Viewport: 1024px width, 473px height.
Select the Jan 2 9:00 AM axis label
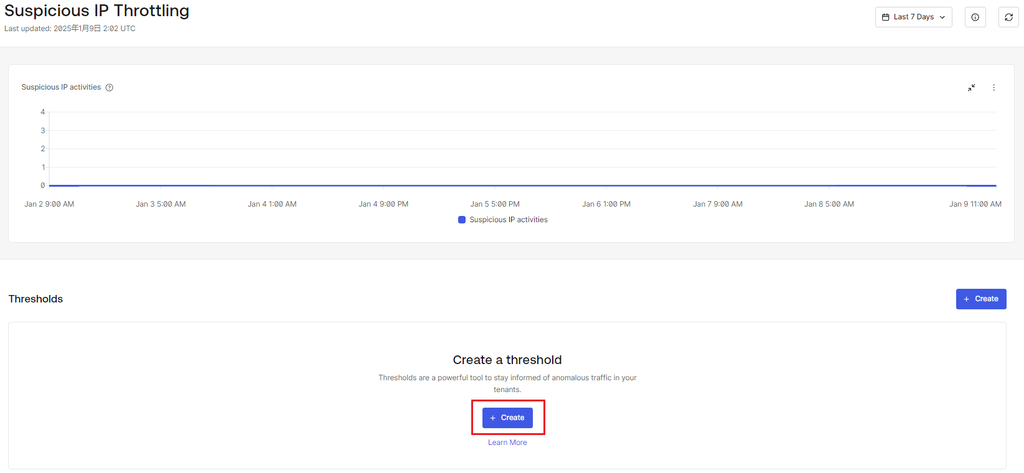click(49, 204)
